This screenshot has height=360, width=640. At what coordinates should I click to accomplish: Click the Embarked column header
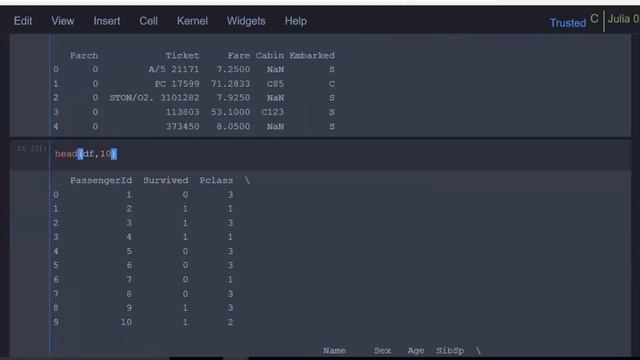pos(312,56)
